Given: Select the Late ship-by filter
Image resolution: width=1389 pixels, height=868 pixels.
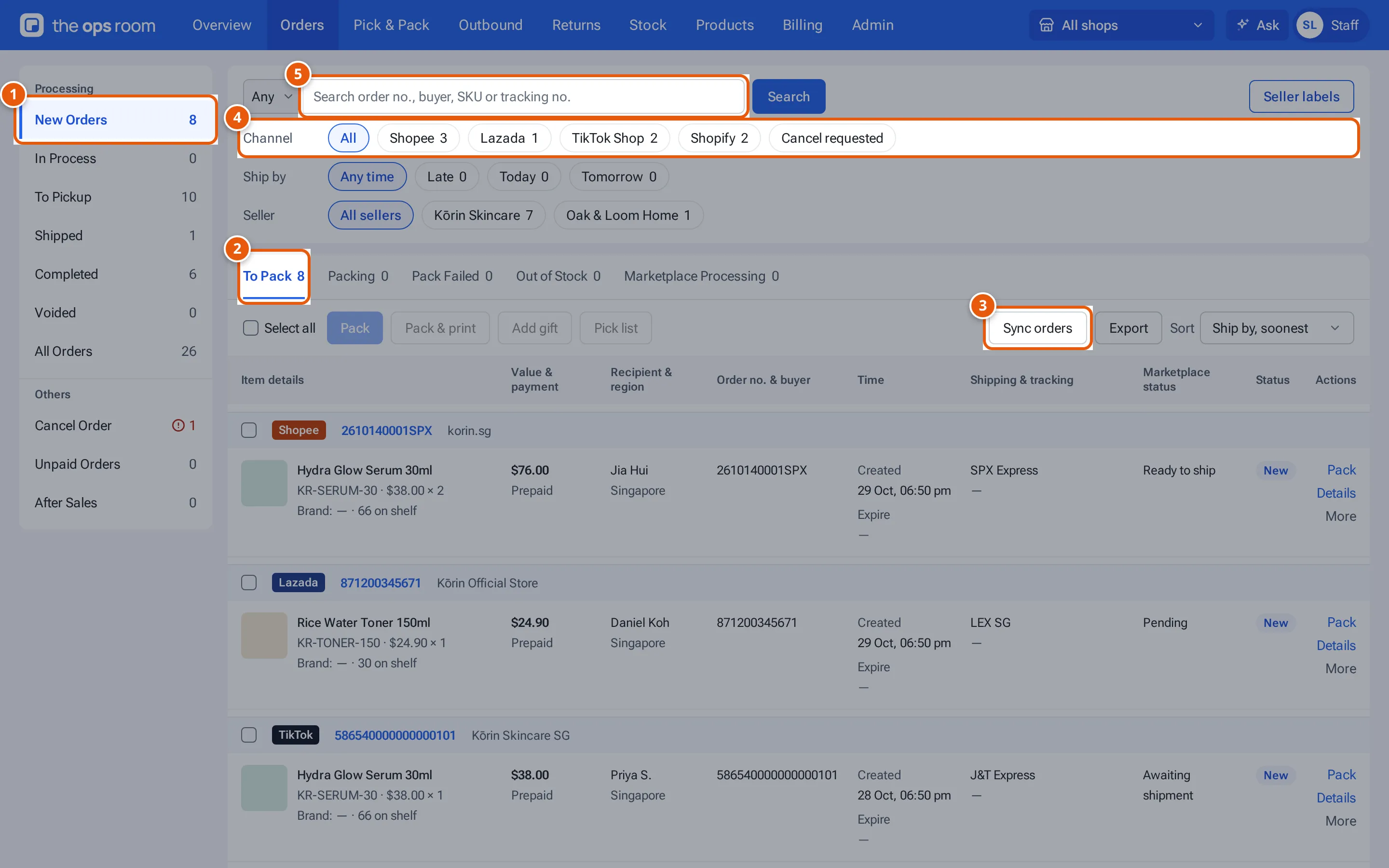Looking at the screenshot, I should (x=447, y=176).
